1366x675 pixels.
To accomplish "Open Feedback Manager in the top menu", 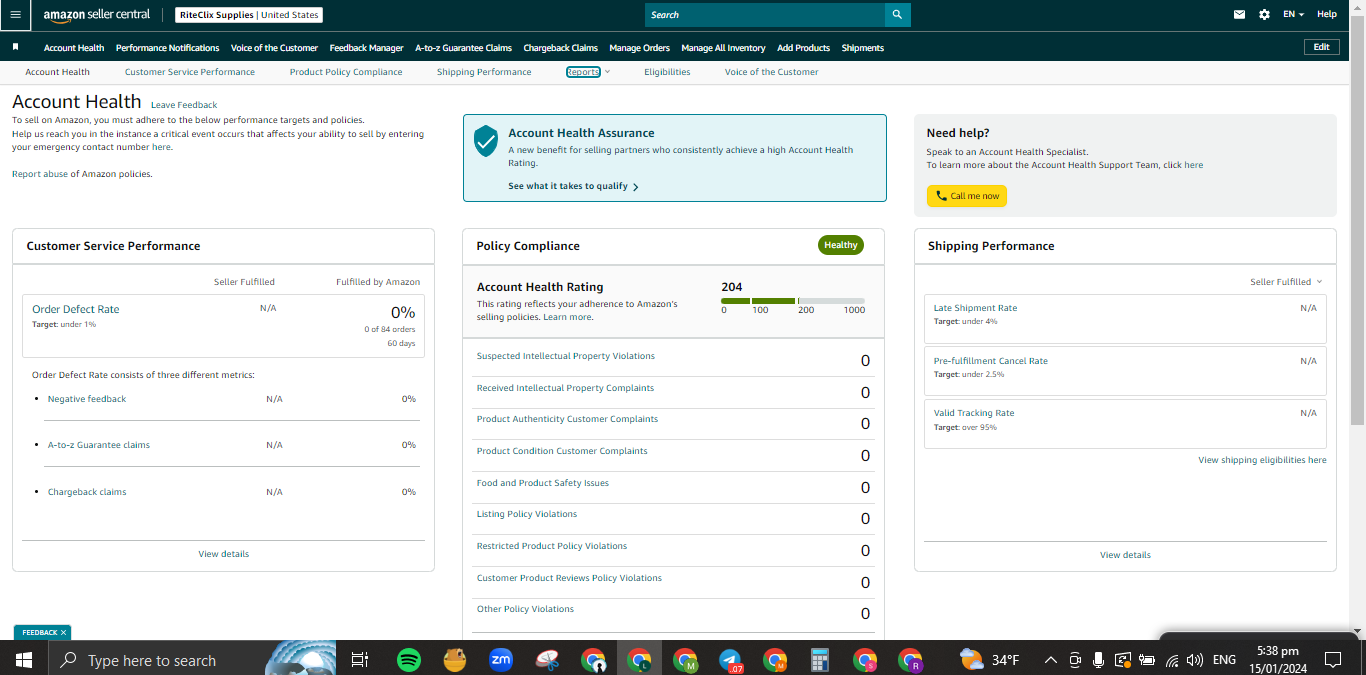I will 367,48.
